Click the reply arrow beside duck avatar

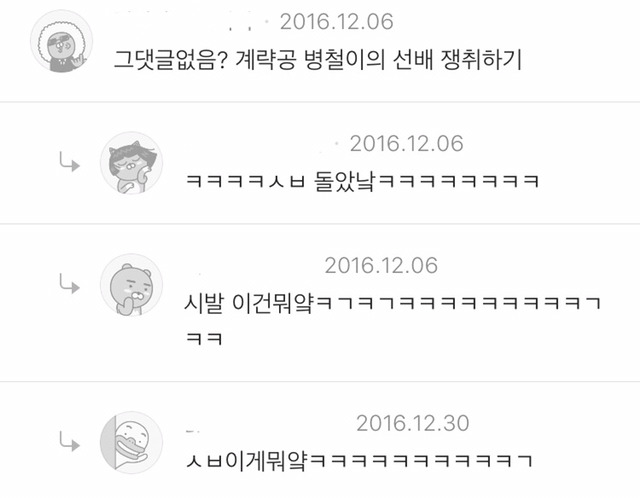coord(69,441)
